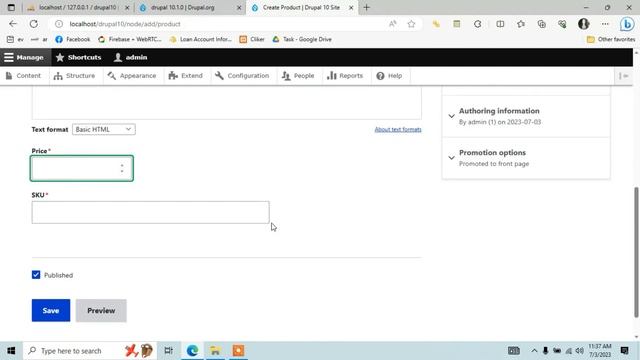640x360 pixels.
Task: Open Shortcuts star menu
Action: point(78,58)
